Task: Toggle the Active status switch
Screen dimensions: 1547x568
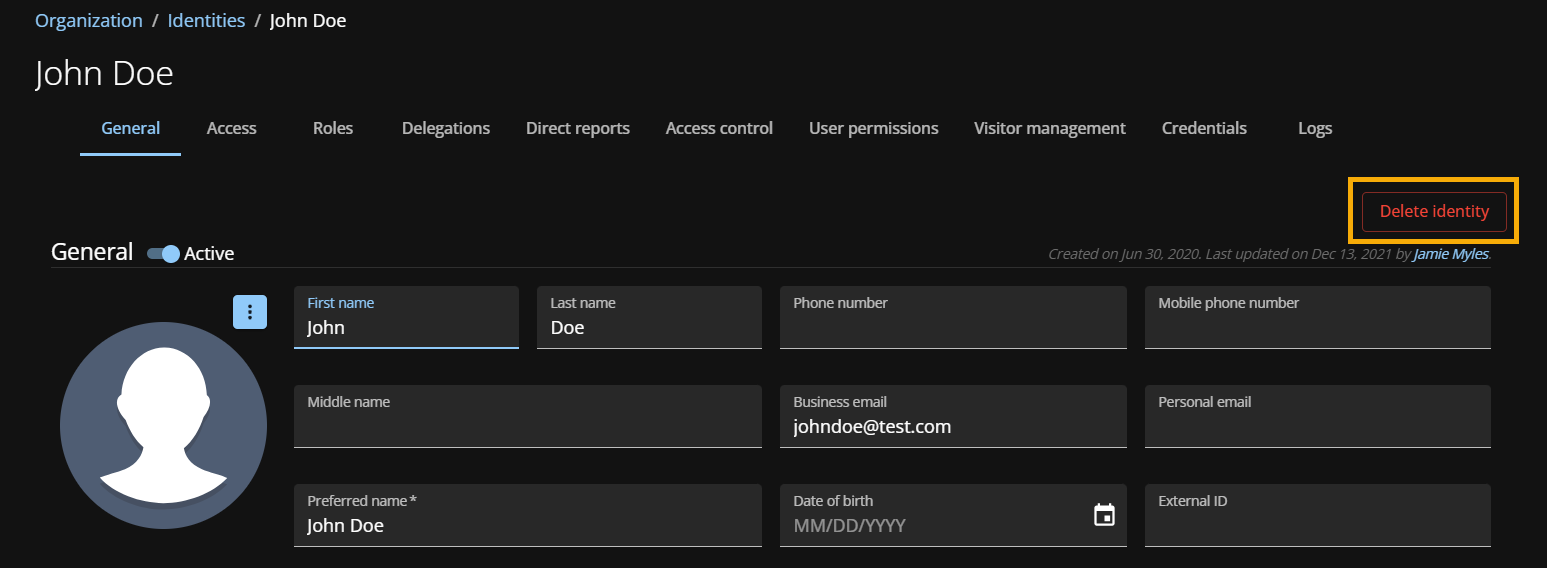Action: [x=163, y=254]
